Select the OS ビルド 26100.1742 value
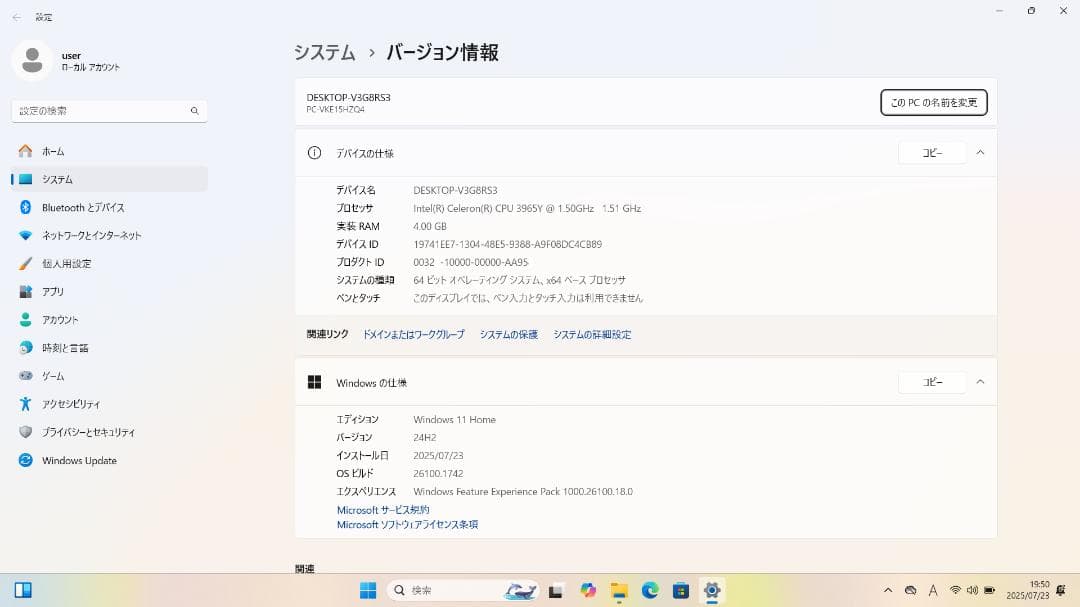Image resolution: width=1080 pixels, height=607 pixels. [438, 473]
